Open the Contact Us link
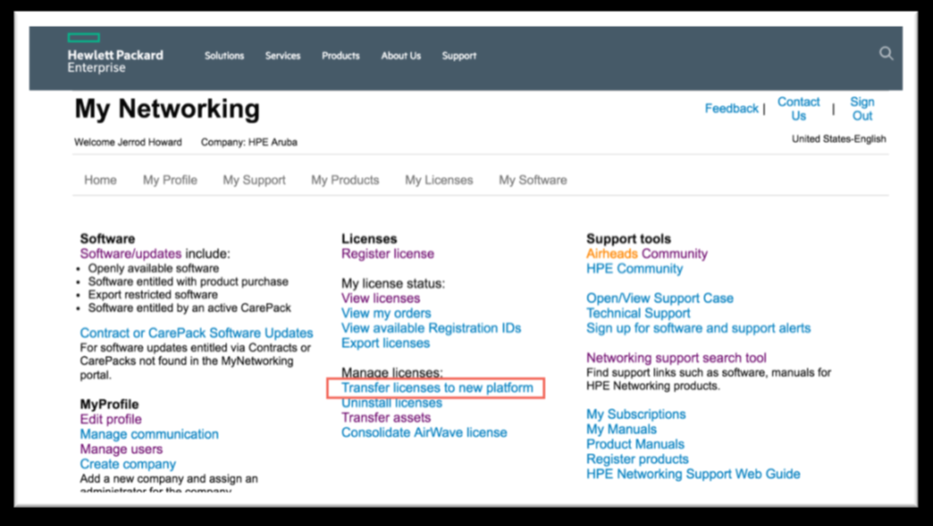 click(799, 108)
